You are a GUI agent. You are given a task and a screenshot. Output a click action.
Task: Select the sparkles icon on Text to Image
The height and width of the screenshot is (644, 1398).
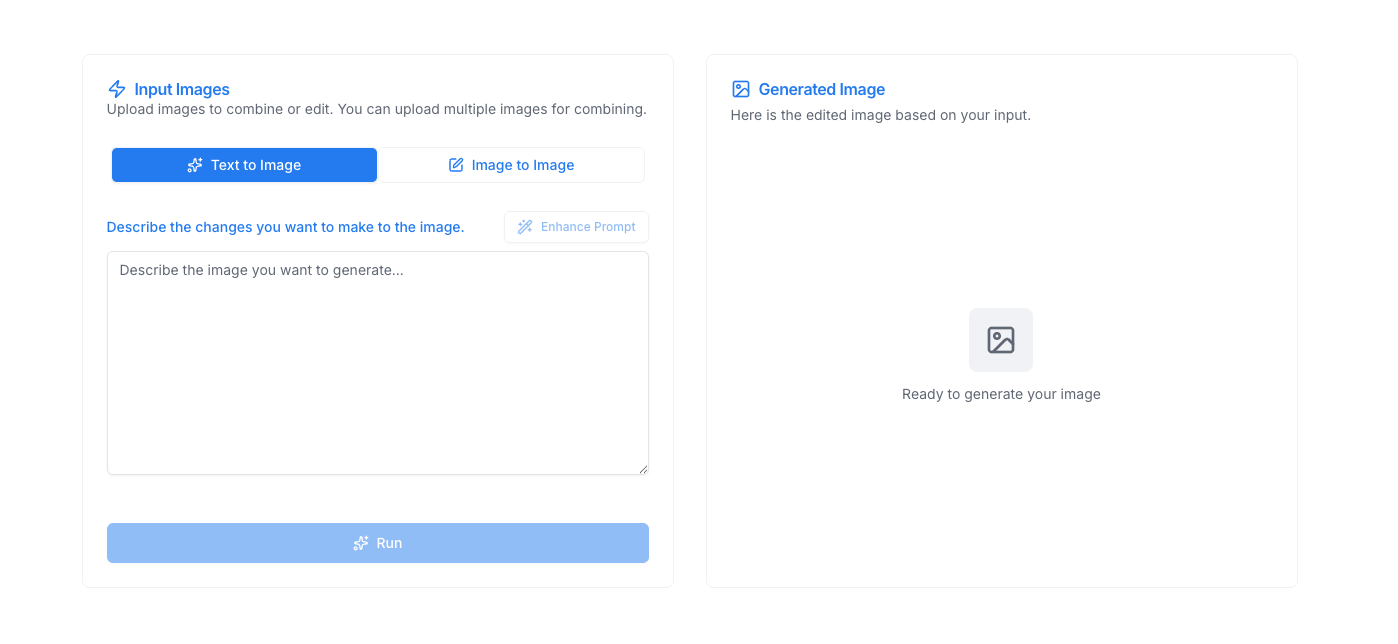tap(193, 164)
